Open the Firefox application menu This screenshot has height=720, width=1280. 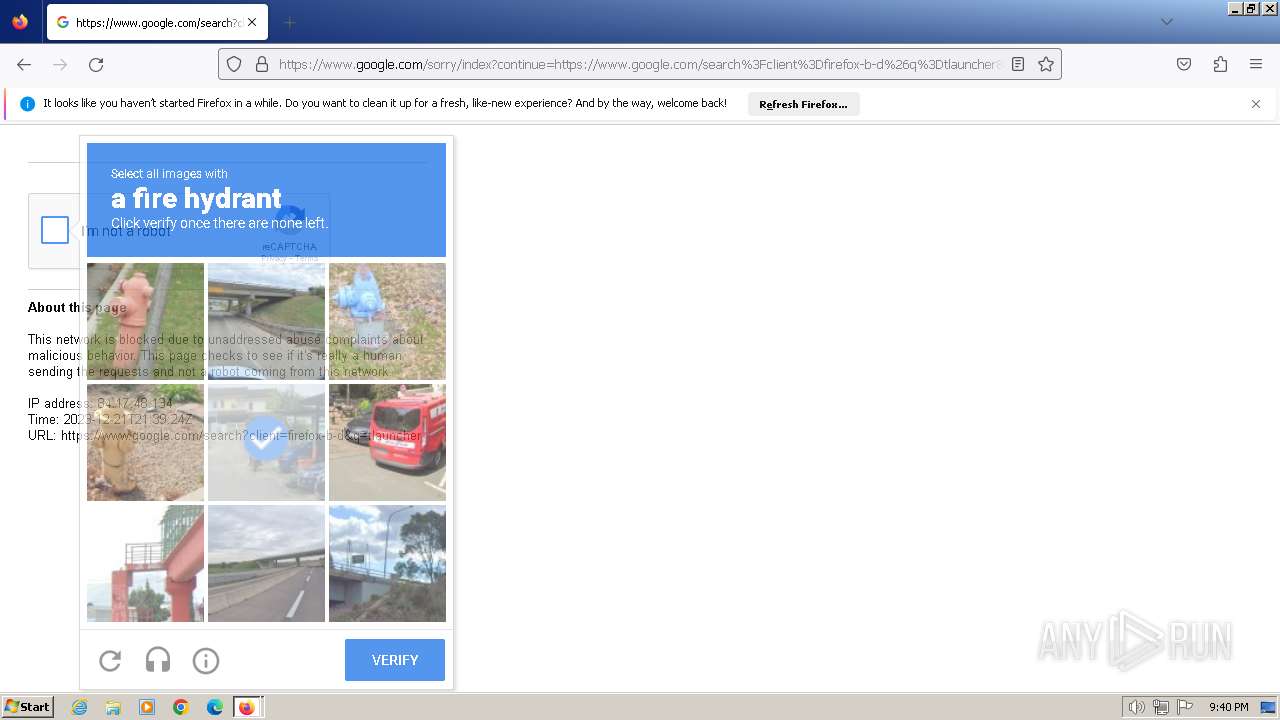tap(1256, 64)
